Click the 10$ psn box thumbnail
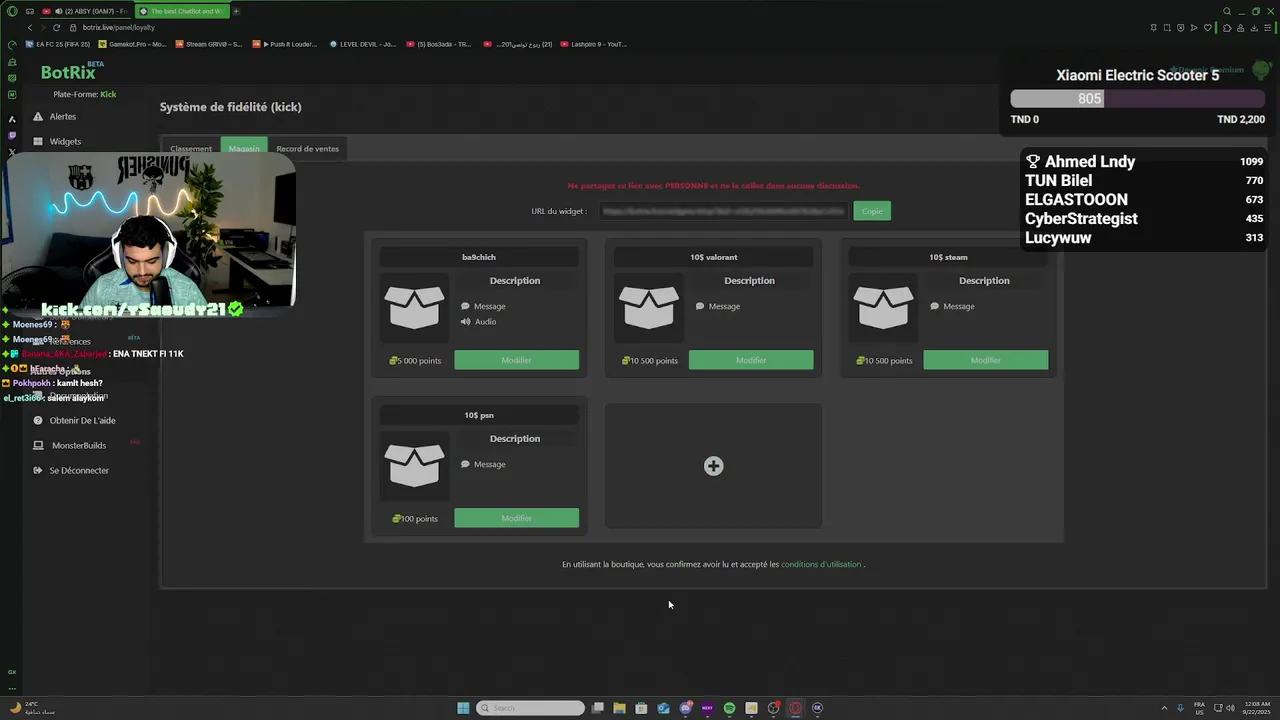This screenshot has height=720, width=1280. [x=414, y=465]
